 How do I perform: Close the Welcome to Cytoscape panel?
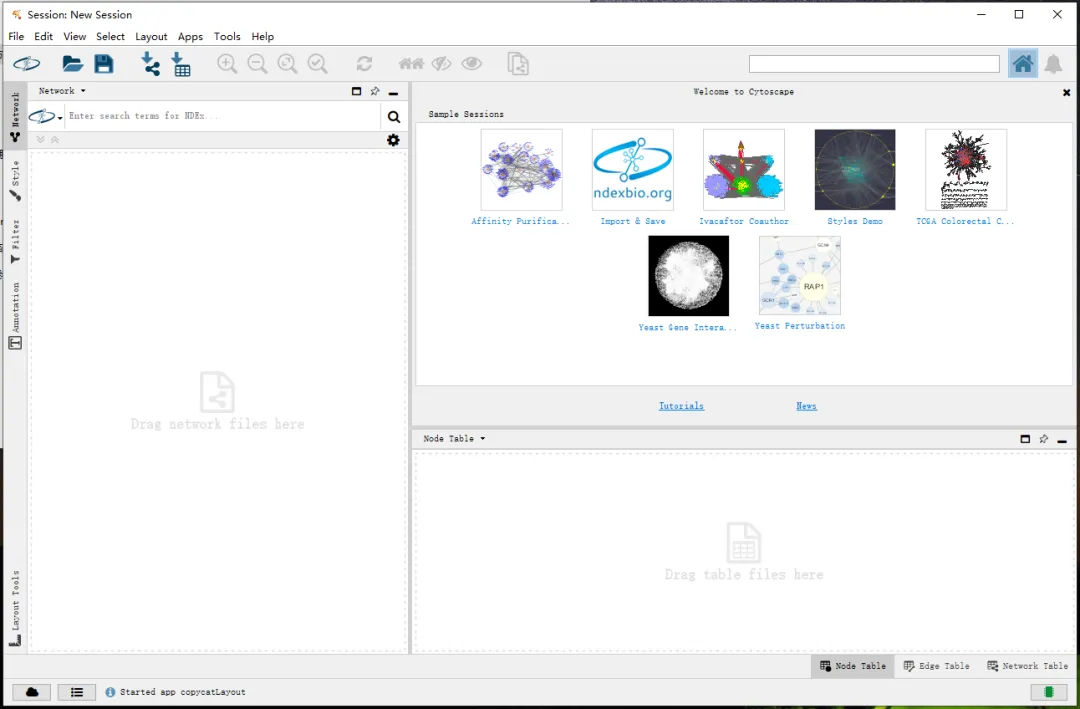coord(1066,92)
